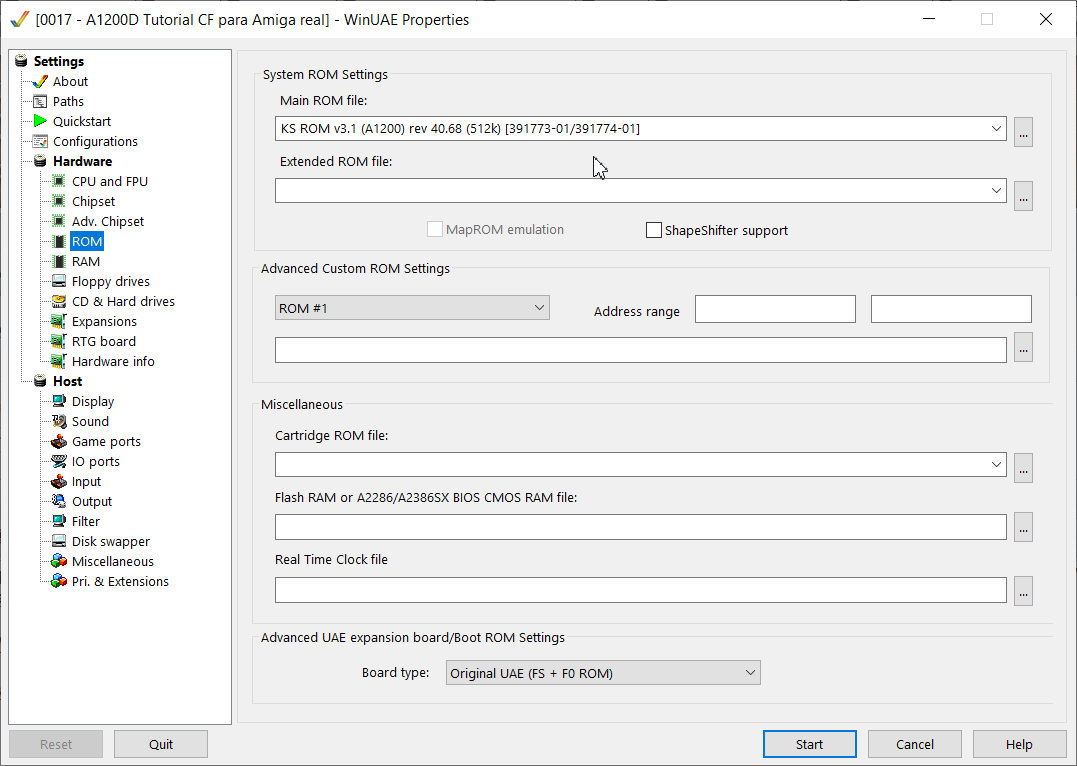Screen dimensions: 1077x766
Task: Click the Disk swapper icon
Action: [x=59, y=541]
